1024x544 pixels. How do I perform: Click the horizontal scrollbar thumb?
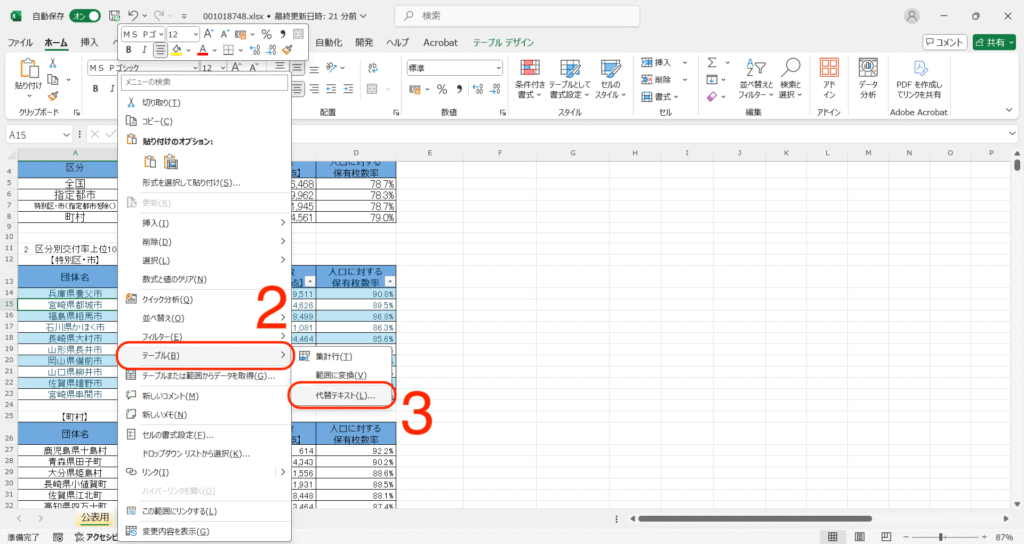[x=755, y=519]
